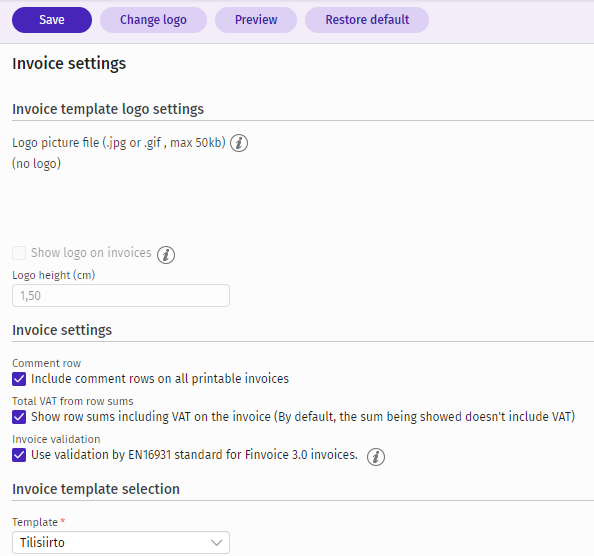Viewport: 594px width, 556px height.
Task: Click the Change logo button
Action: coord(153,20)
